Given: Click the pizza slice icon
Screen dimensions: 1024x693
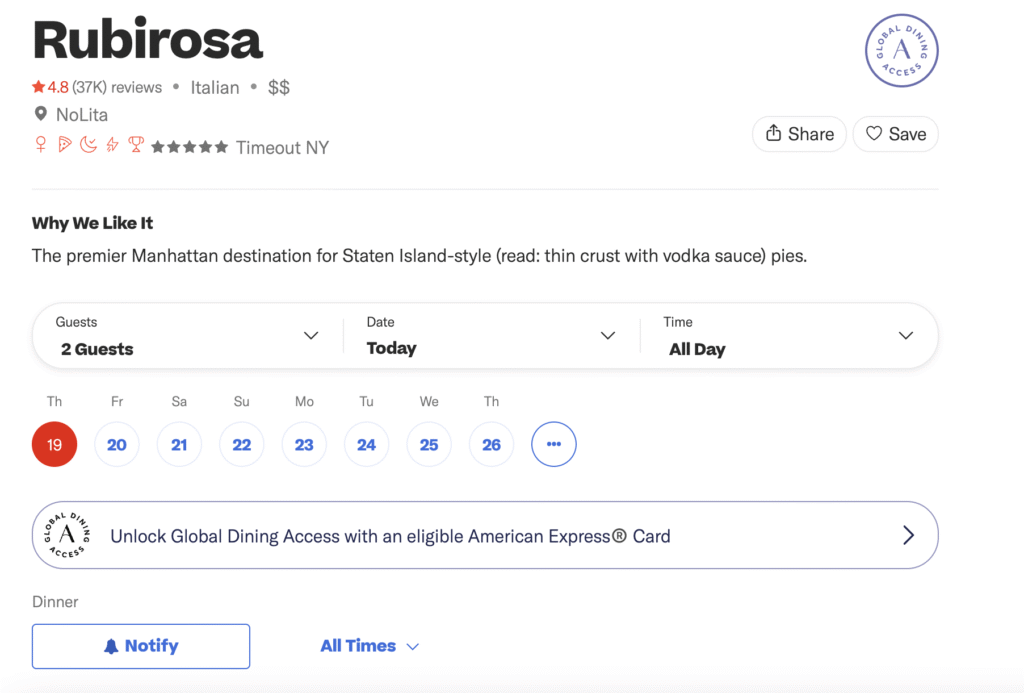Looking at the screenshot, I should 65,145.
